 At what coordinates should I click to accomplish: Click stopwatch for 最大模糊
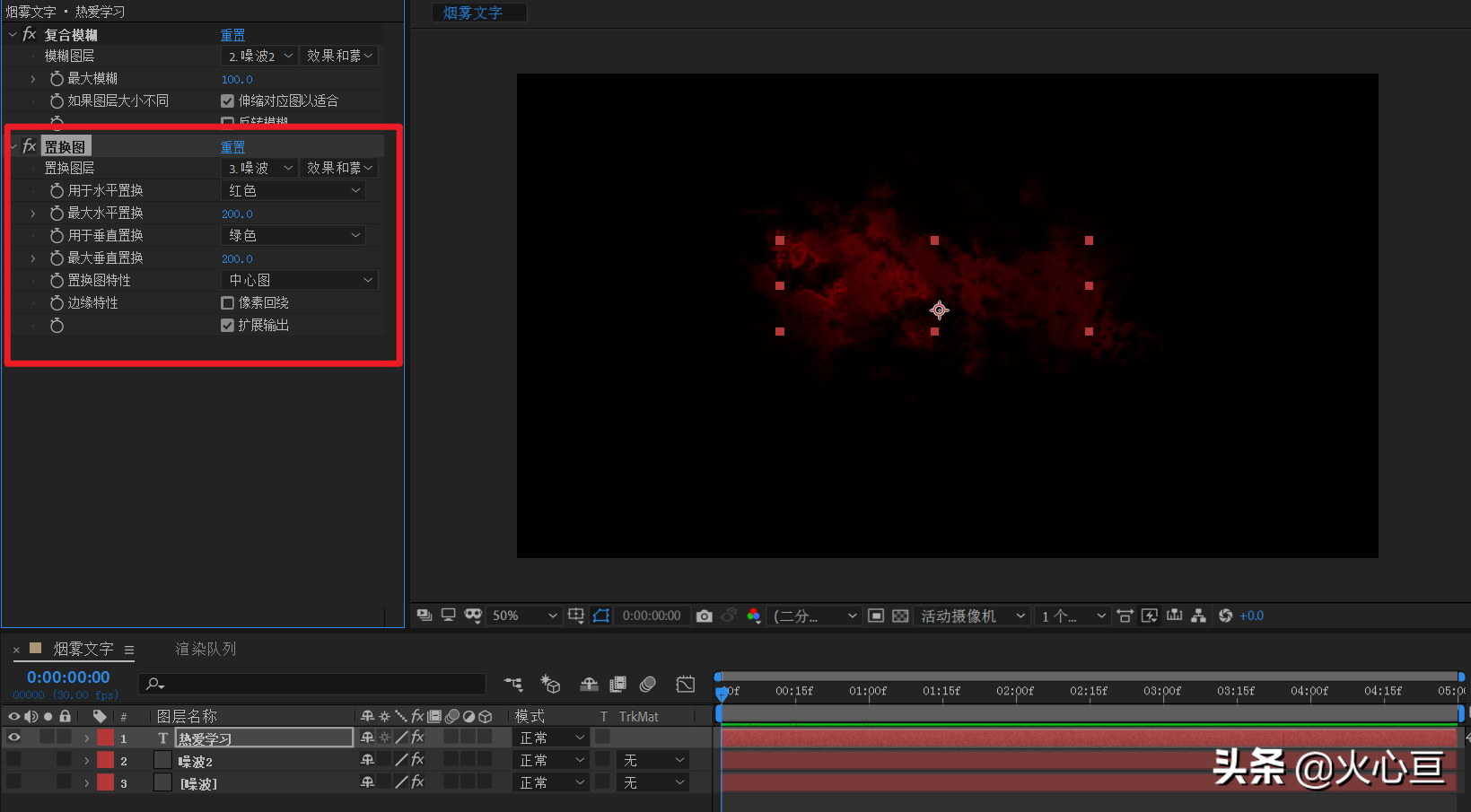[x=57, y=79]
